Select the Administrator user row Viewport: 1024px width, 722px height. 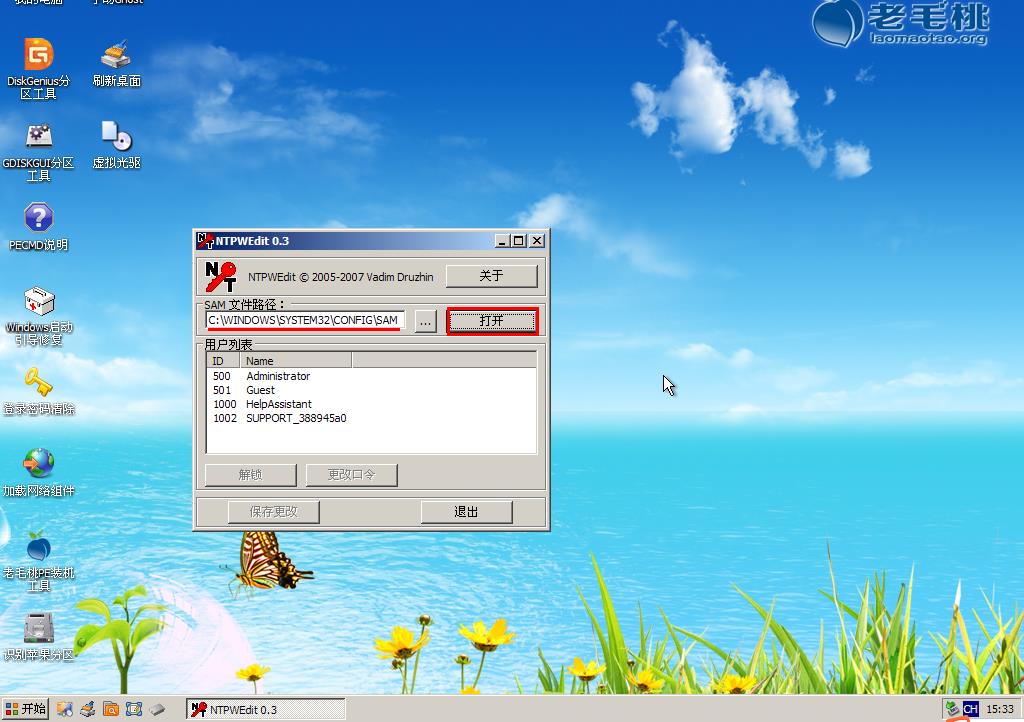pos(371,376)
